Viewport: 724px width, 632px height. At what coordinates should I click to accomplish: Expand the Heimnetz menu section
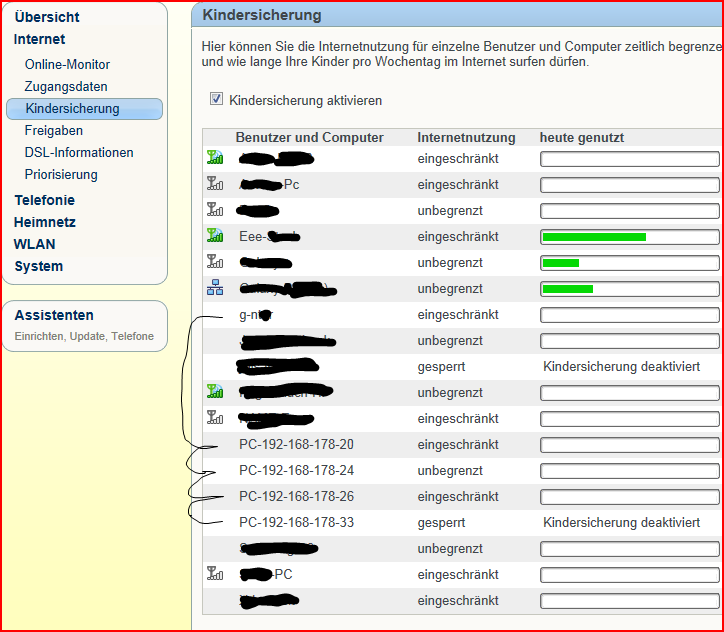coord(44,222)
